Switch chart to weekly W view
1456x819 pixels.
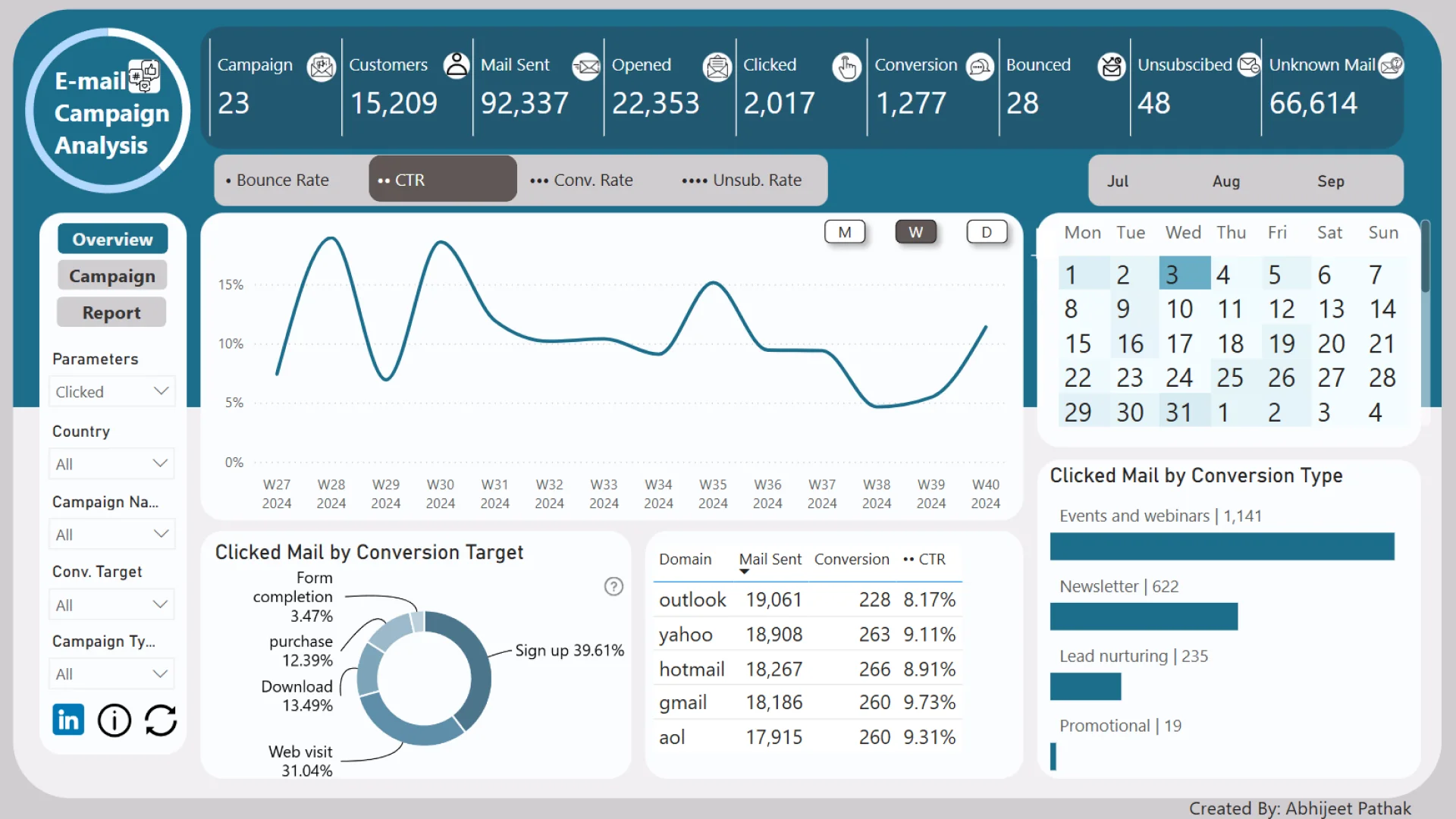pos(916,232)
